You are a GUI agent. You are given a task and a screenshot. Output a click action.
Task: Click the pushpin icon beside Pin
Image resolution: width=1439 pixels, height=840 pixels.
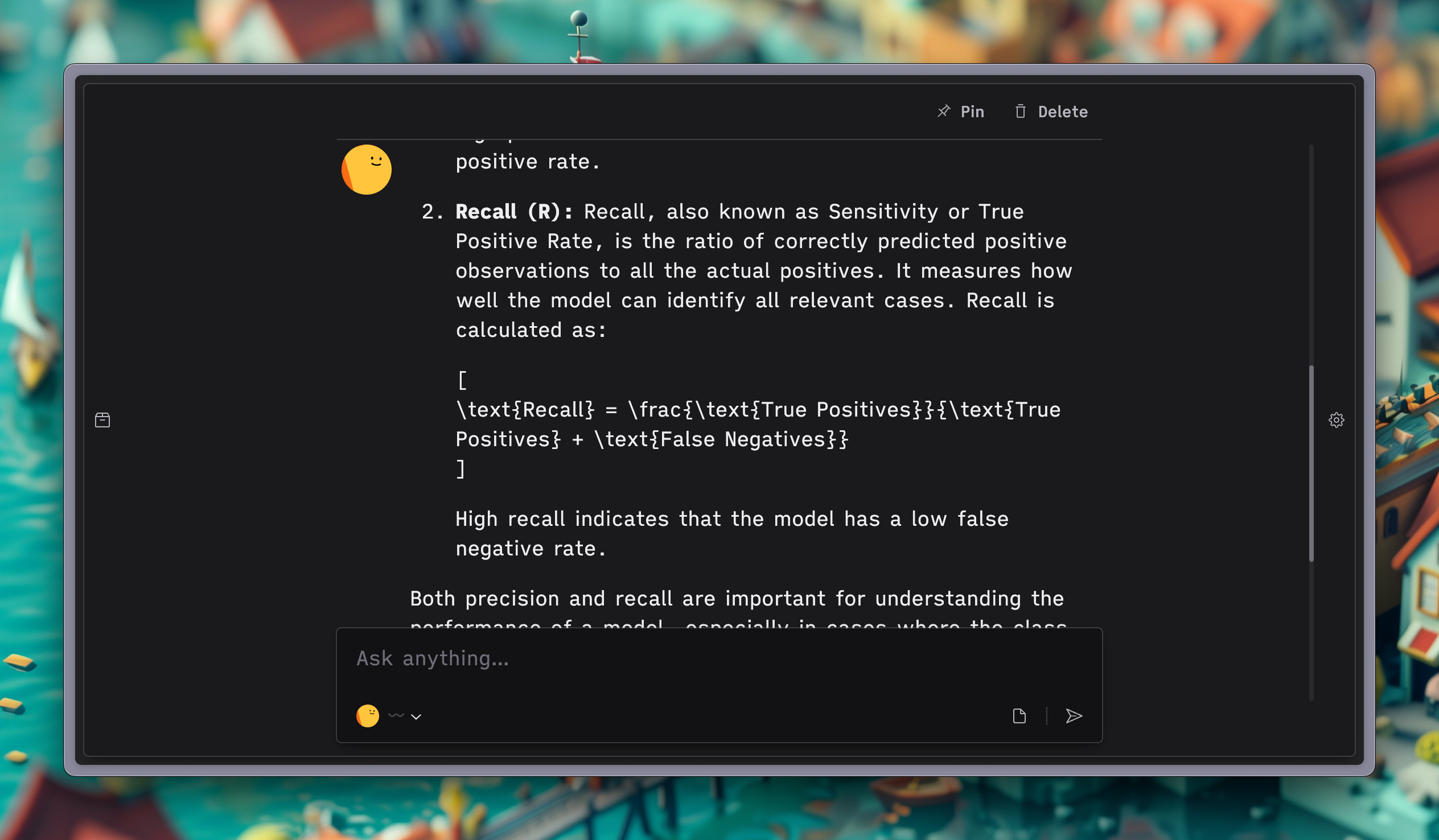point(944,112)
